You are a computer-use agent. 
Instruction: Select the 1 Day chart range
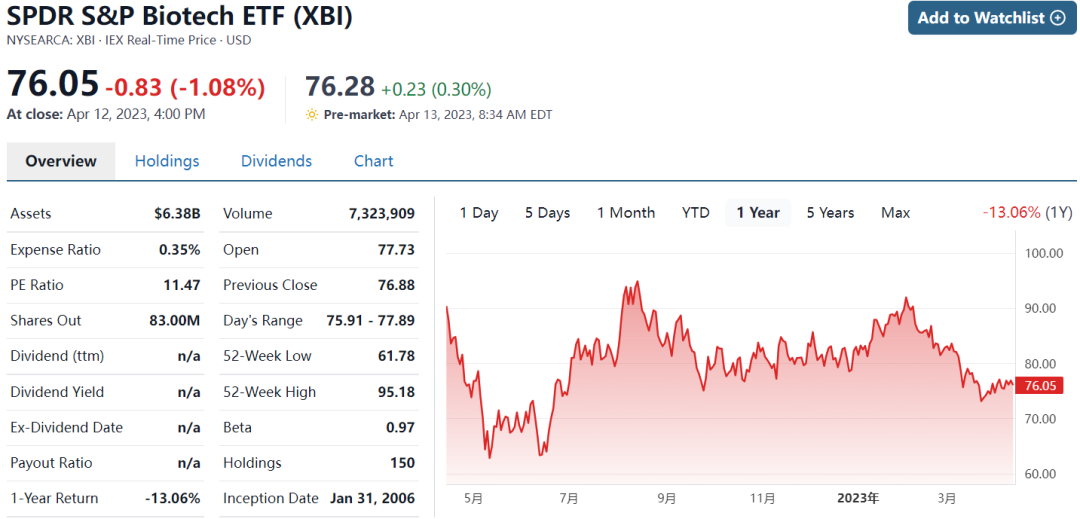click(478, 213)
